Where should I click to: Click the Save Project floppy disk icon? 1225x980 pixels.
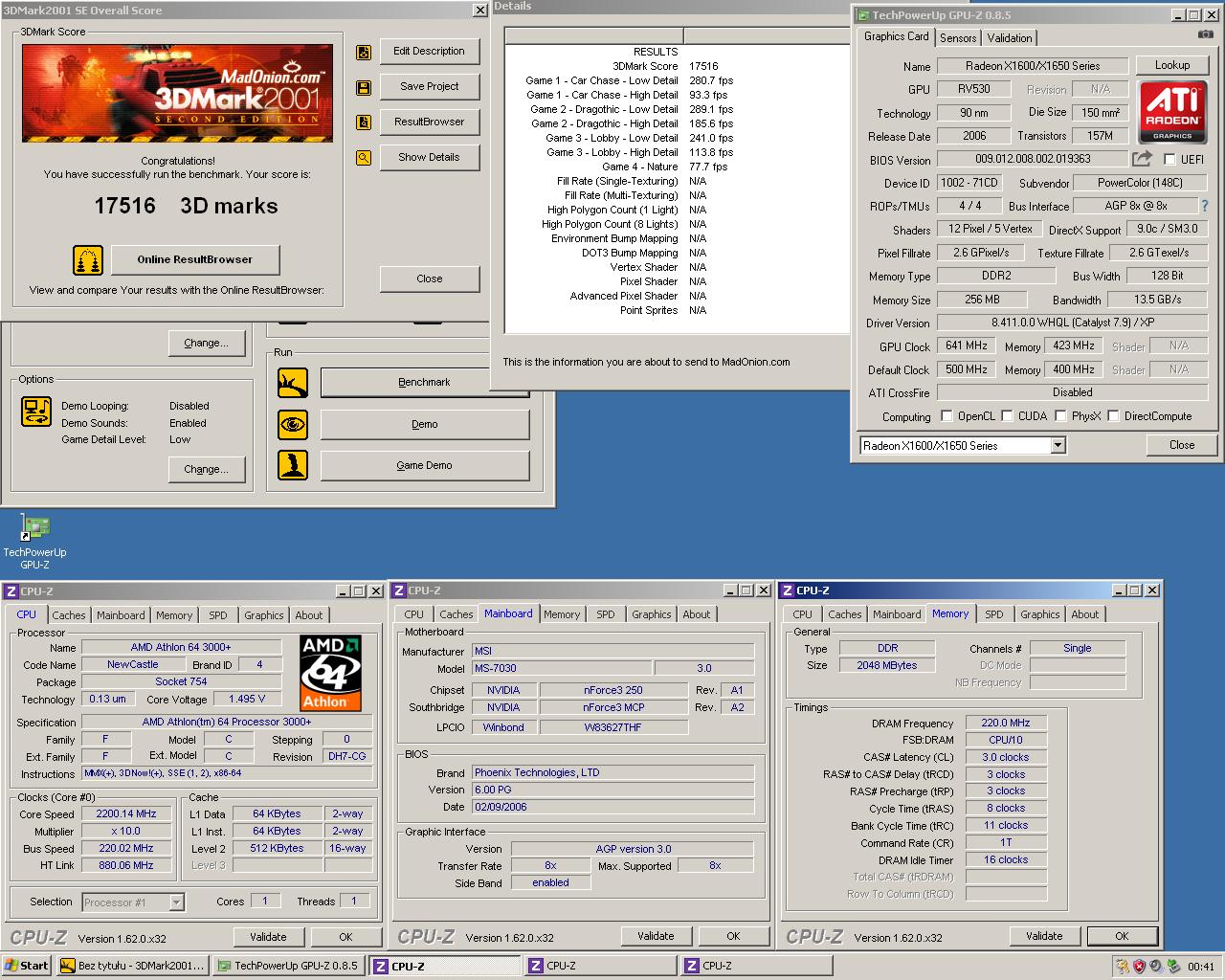click(x=364, y=87)
